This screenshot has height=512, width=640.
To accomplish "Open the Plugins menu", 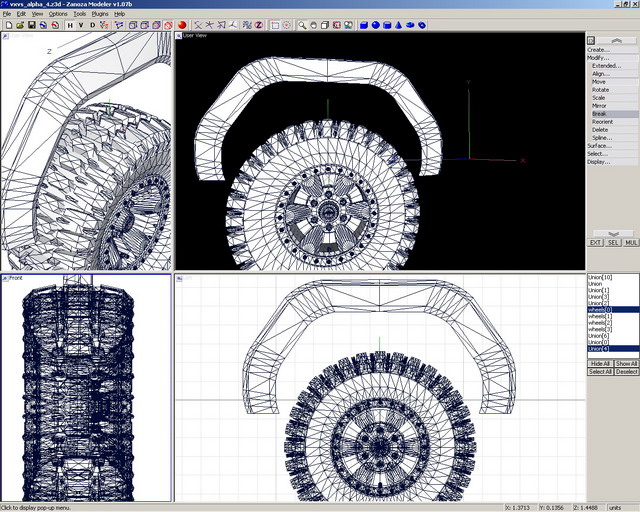I will (100, 14).
